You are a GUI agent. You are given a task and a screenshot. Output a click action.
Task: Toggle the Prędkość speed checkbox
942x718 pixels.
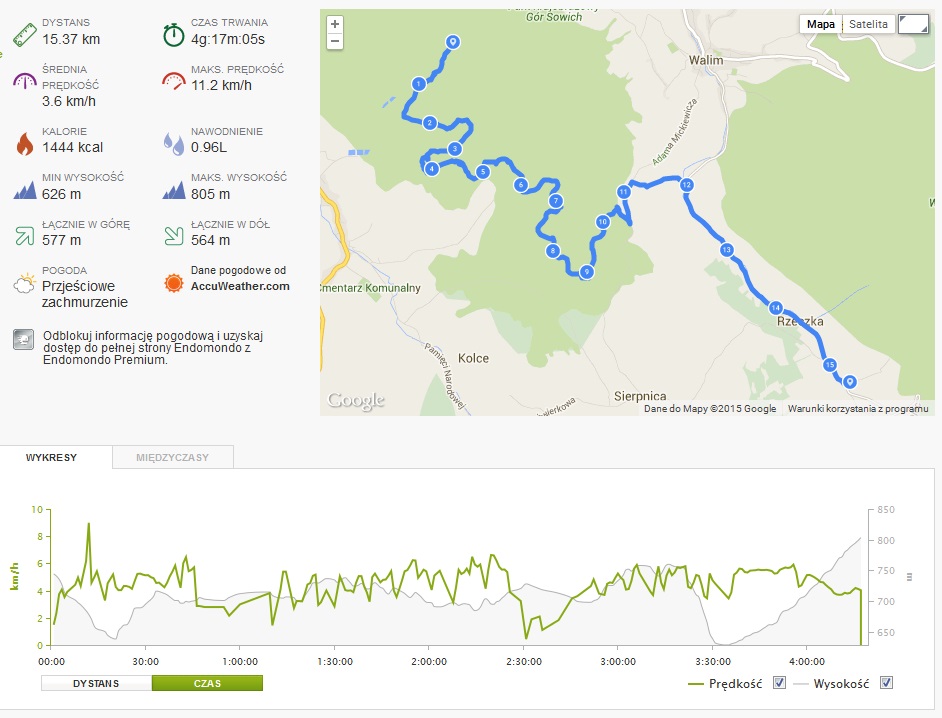[780, 683]
